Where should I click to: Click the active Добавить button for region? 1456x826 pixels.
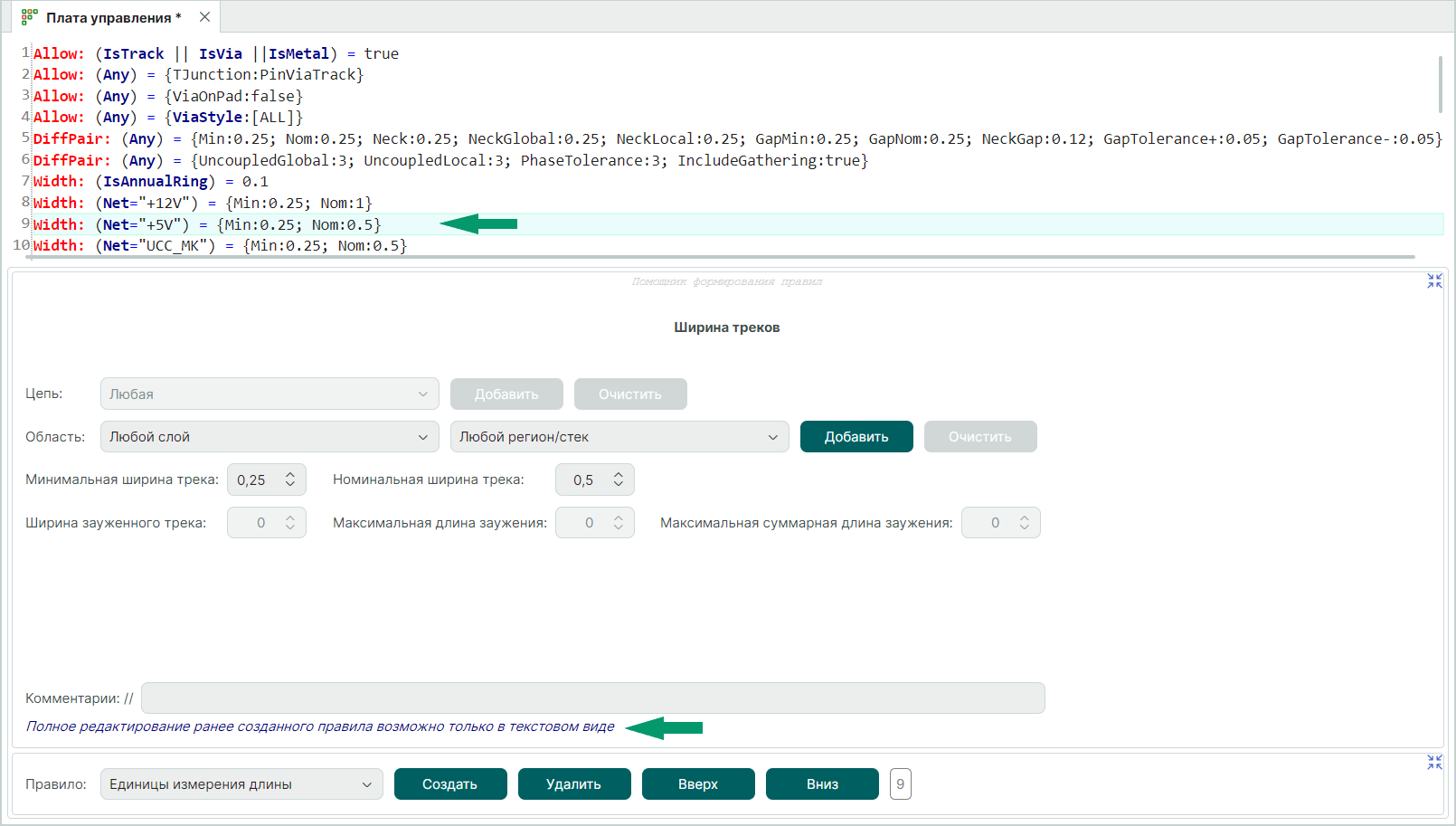coord(856,437)
